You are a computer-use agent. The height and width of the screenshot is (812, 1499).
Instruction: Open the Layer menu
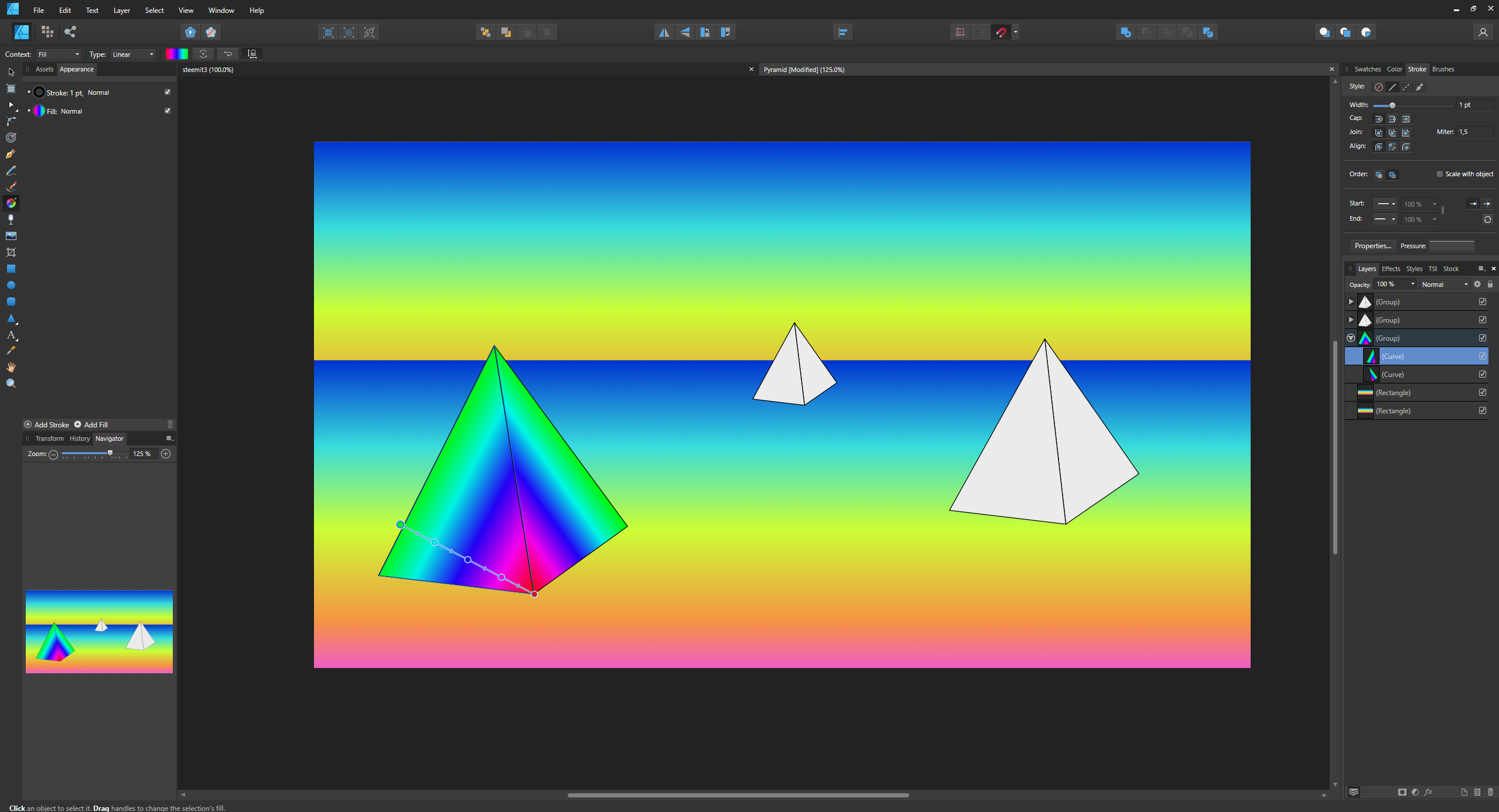click(121, 11)
